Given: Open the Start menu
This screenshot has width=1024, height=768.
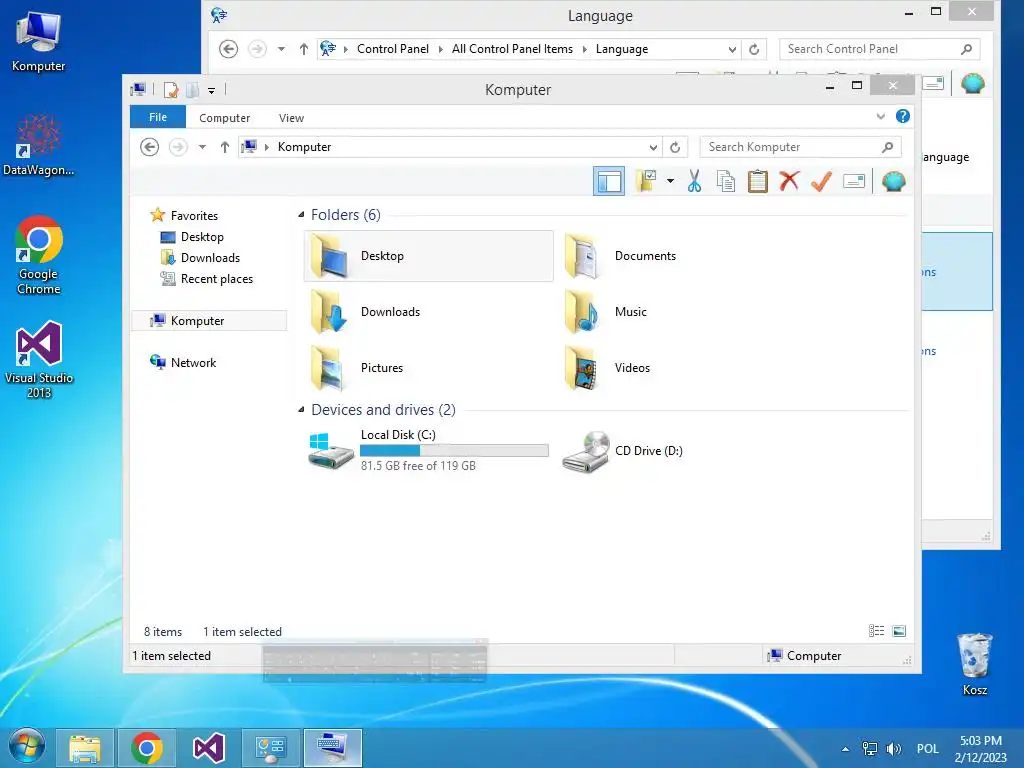Looking at the screenshot, I should 26,747.
